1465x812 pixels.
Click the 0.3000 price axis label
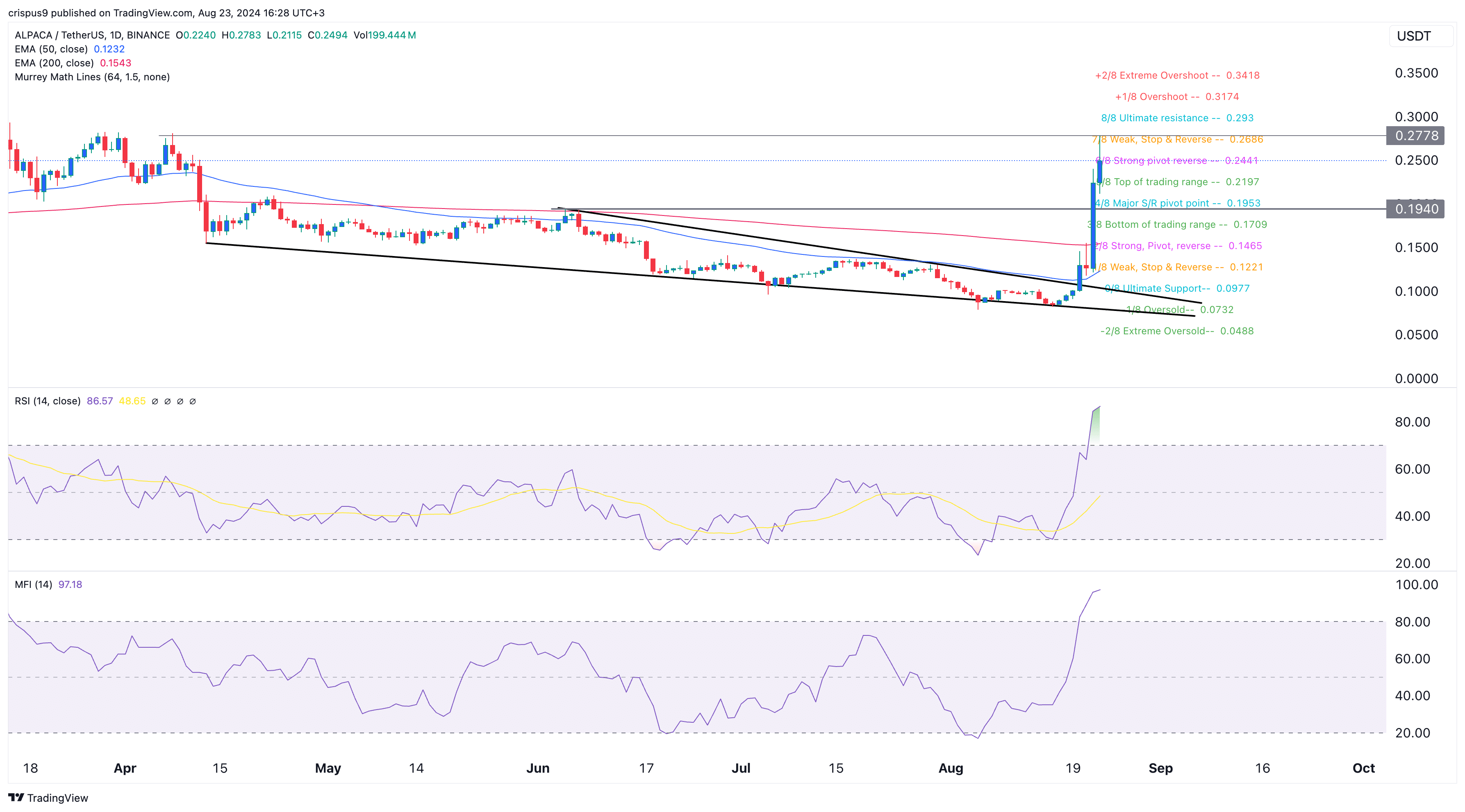[x=1416, y=116]
